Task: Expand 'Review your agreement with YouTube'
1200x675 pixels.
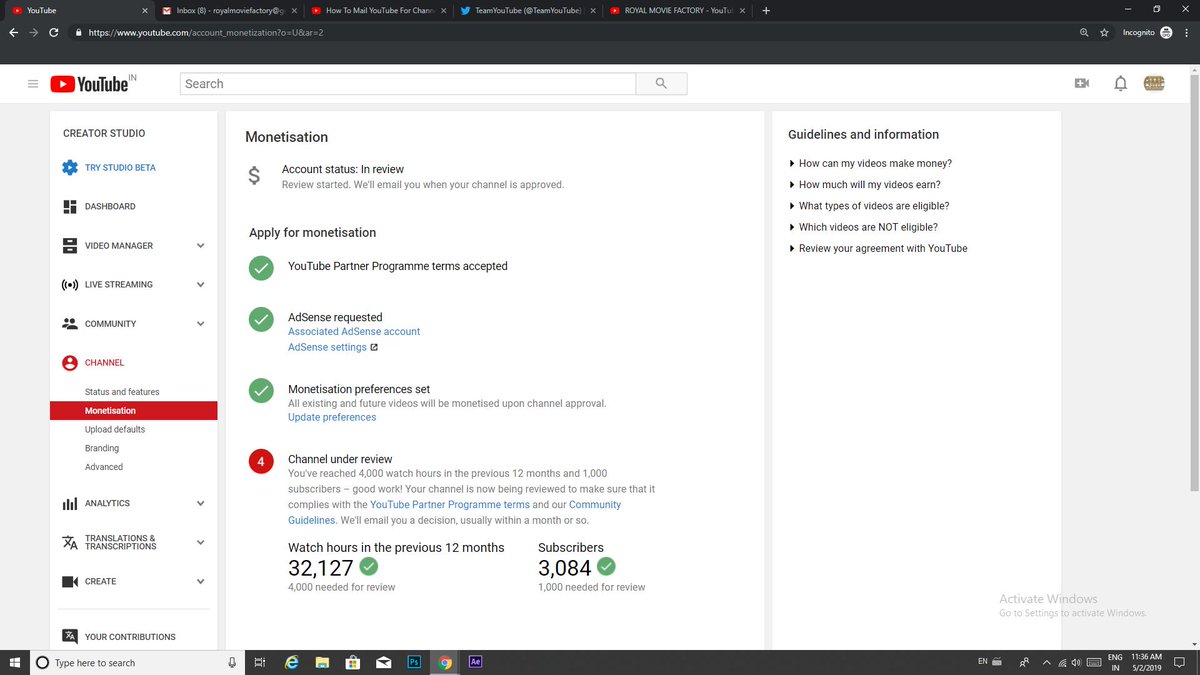Action: [878, 248]
